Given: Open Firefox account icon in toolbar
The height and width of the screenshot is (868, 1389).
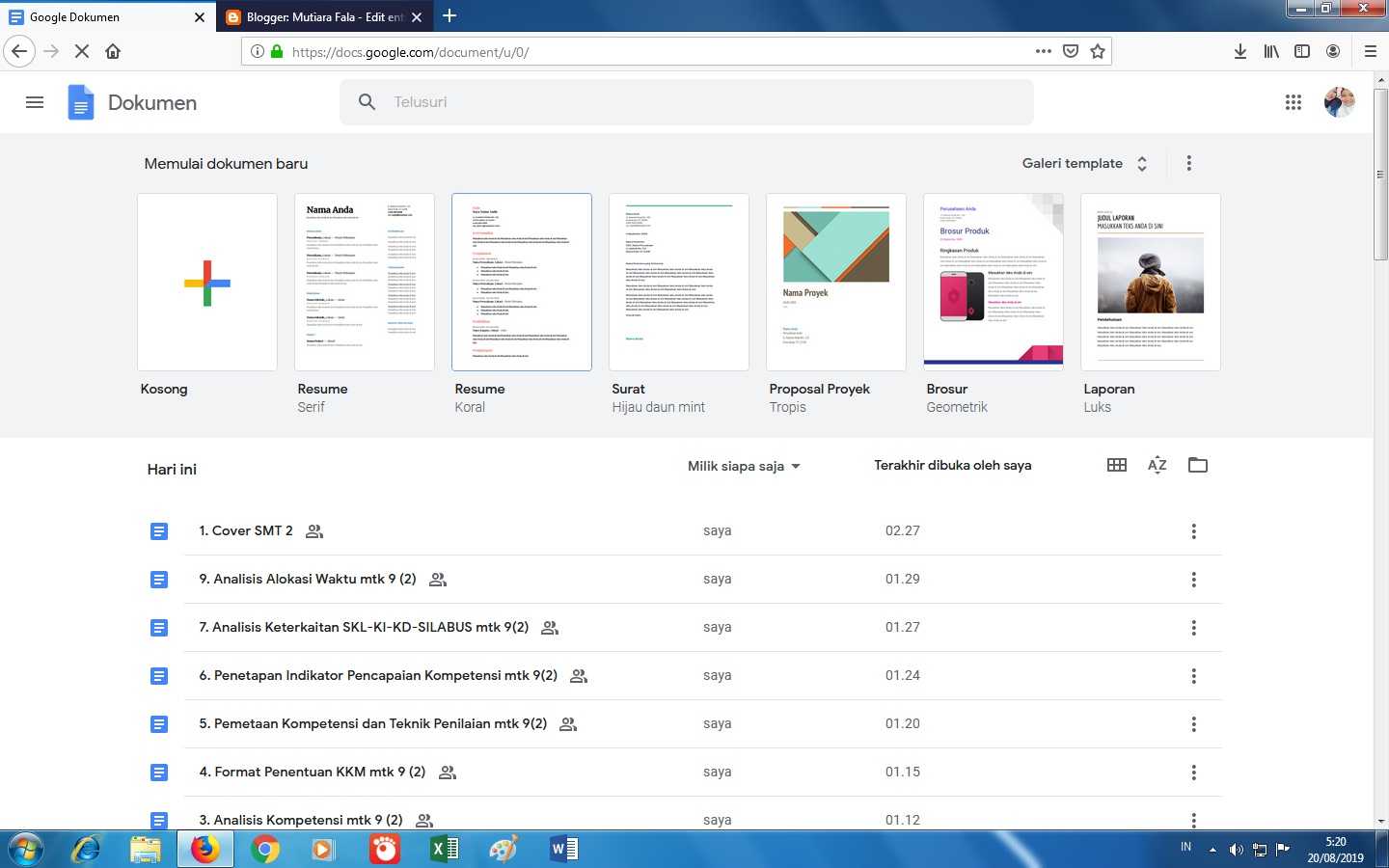Looking at the screenshot, I should click(1333, 51).
